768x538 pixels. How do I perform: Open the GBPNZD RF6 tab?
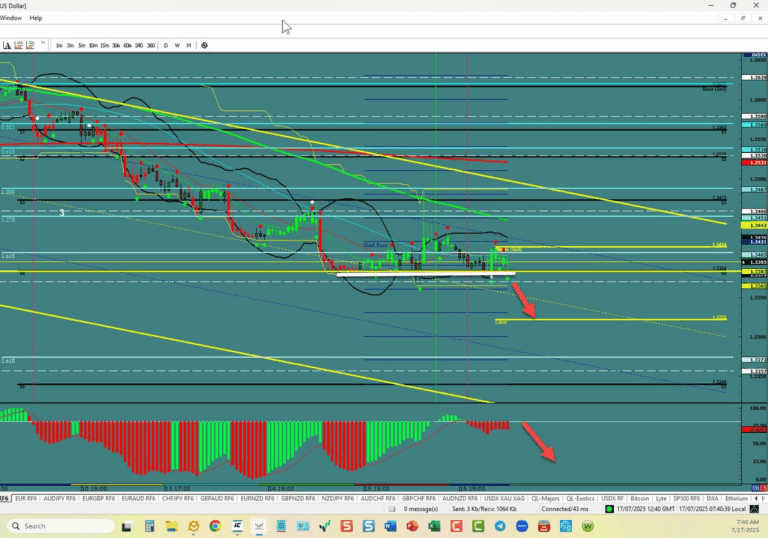298,498
